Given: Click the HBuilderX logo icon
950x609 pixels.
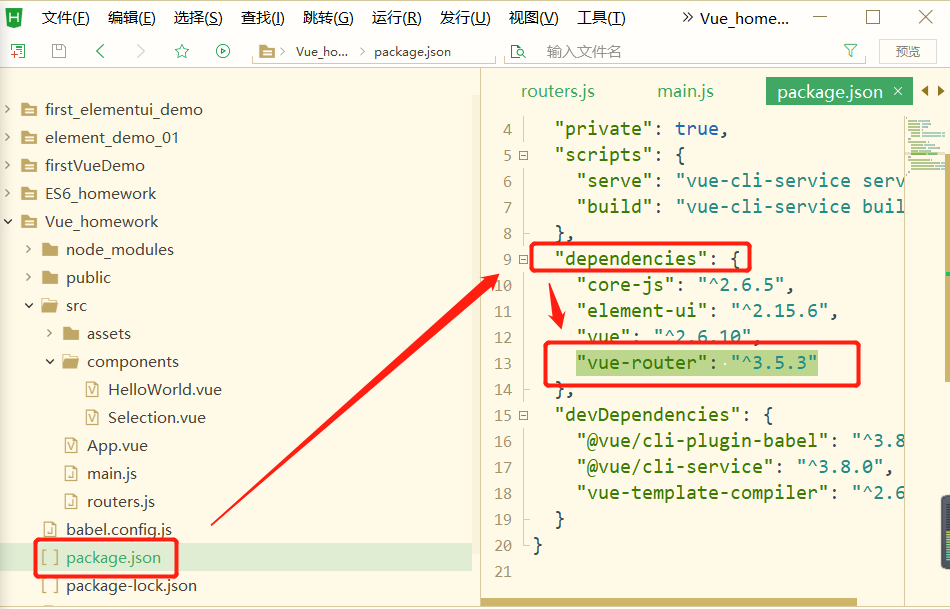Looking at the screenshot, I should [x=13, y=18].
